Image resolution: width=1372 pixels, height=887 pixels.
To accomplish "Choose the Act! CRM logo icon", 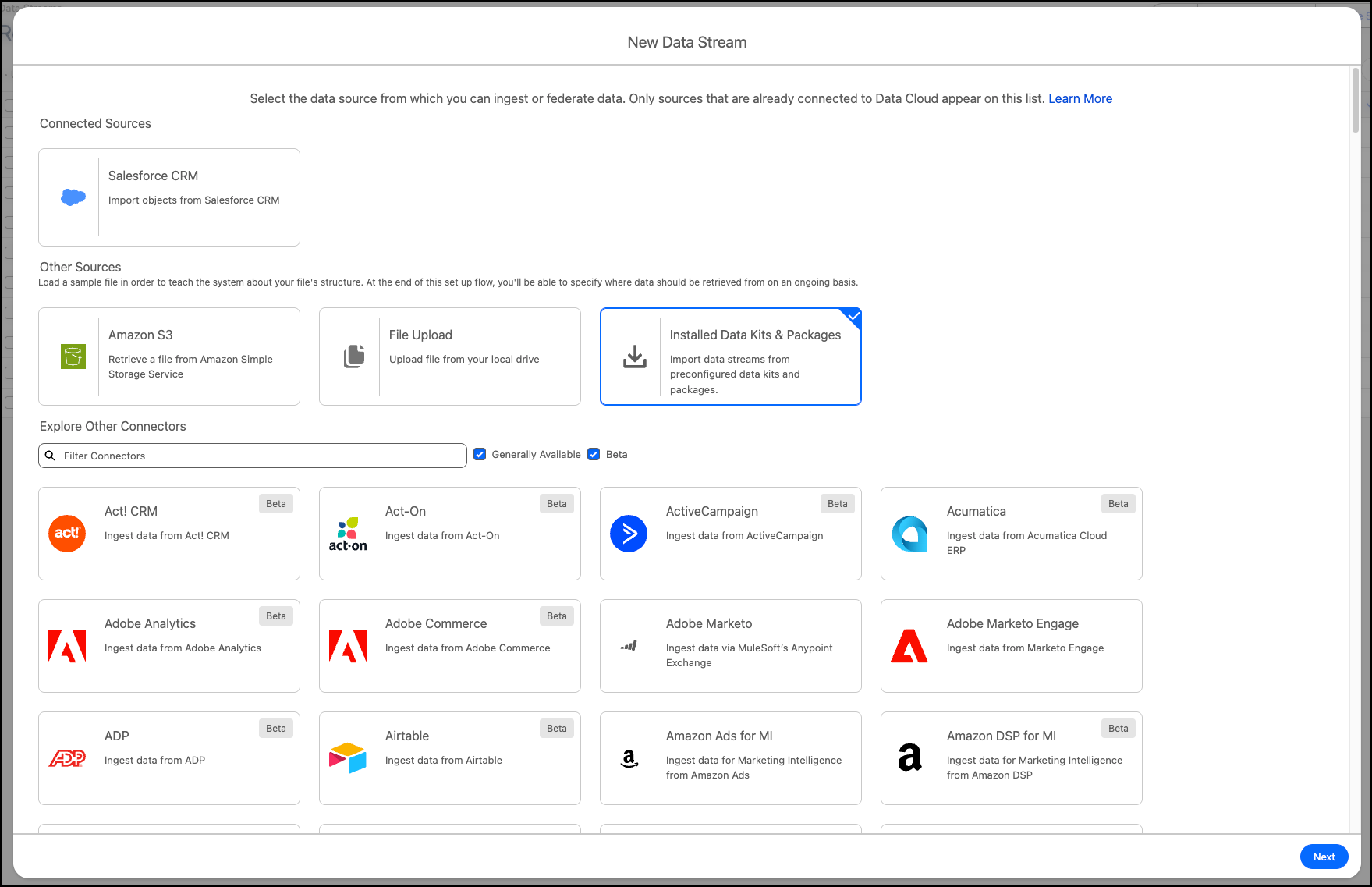I will (67, 534).
